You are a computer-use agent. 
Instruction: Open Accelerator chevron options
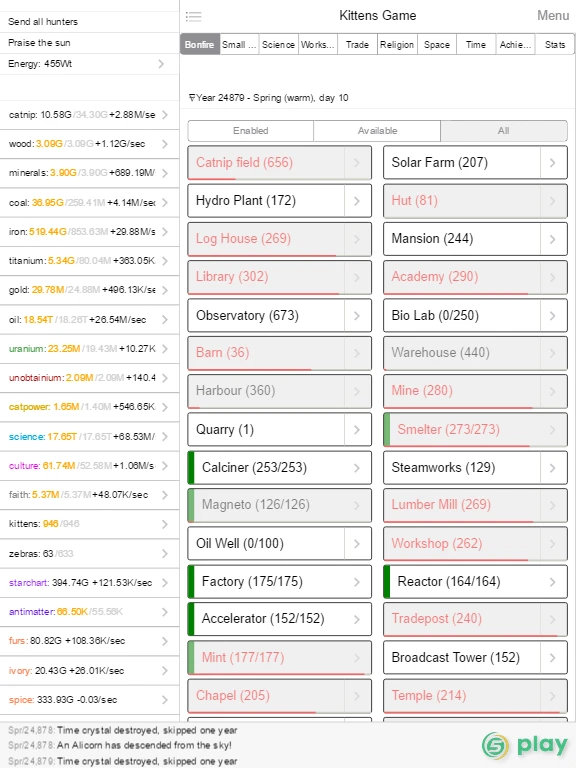[358, 619]
